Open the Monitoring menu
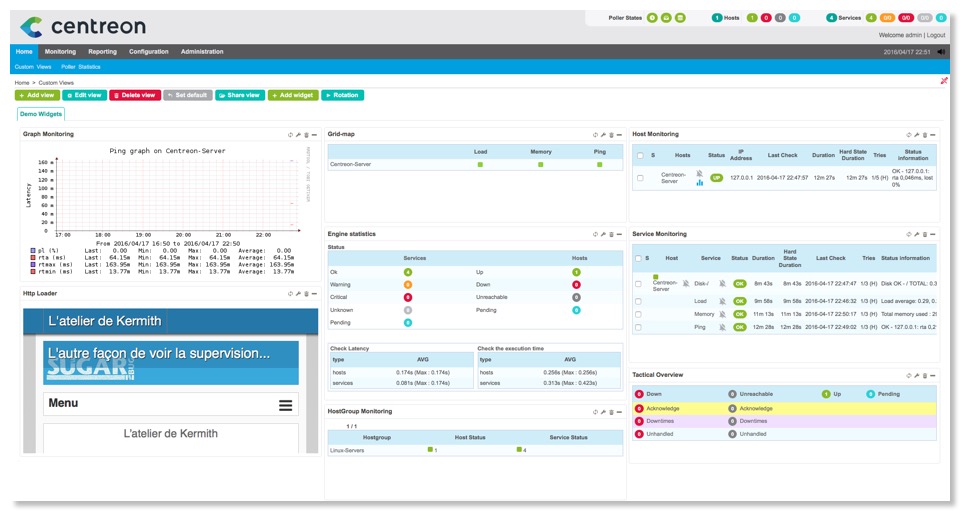This screenshot has height=511, width=960. click(x=60, y=51)
